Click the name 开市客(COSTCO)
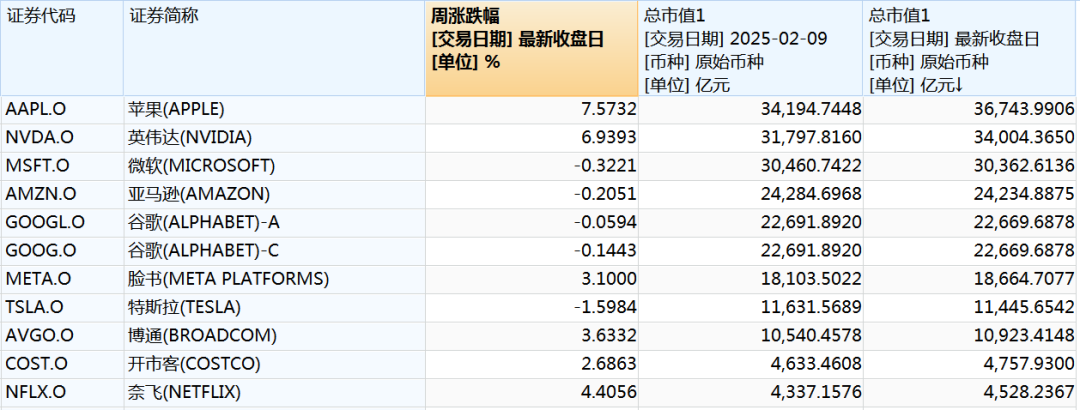Image resolution: width=1080 pixels, height=410 pixels. pos(194,364)
